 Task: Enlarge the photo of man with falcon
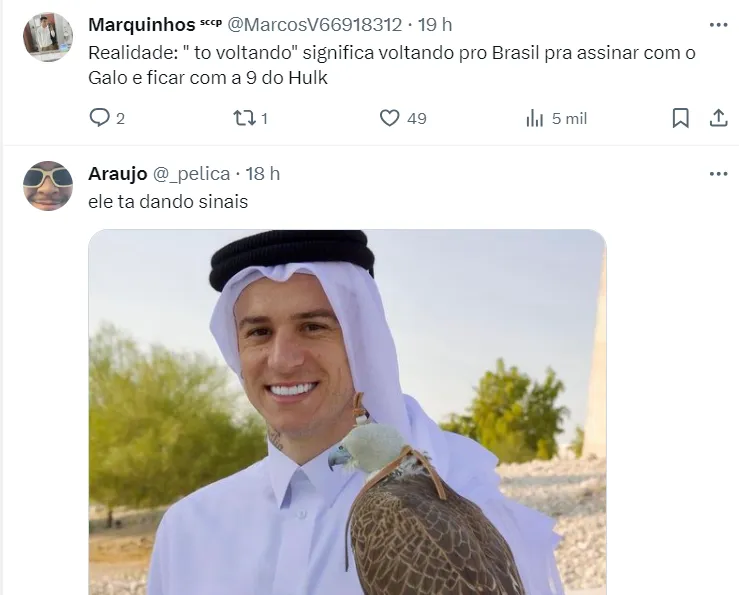coord(347,412)
